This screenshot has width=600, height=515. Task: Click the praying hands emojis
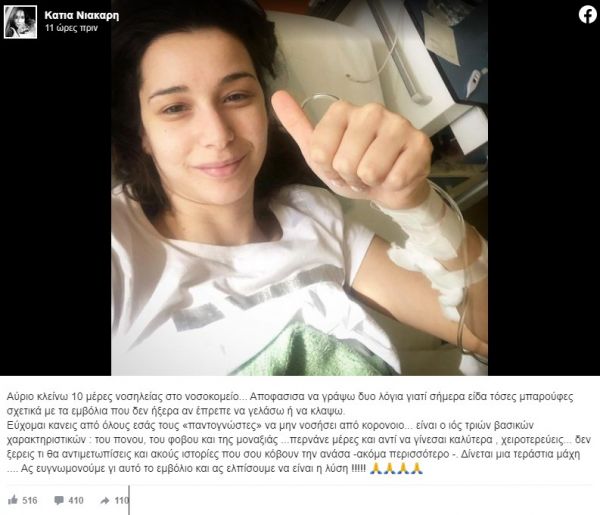(396, 468)
